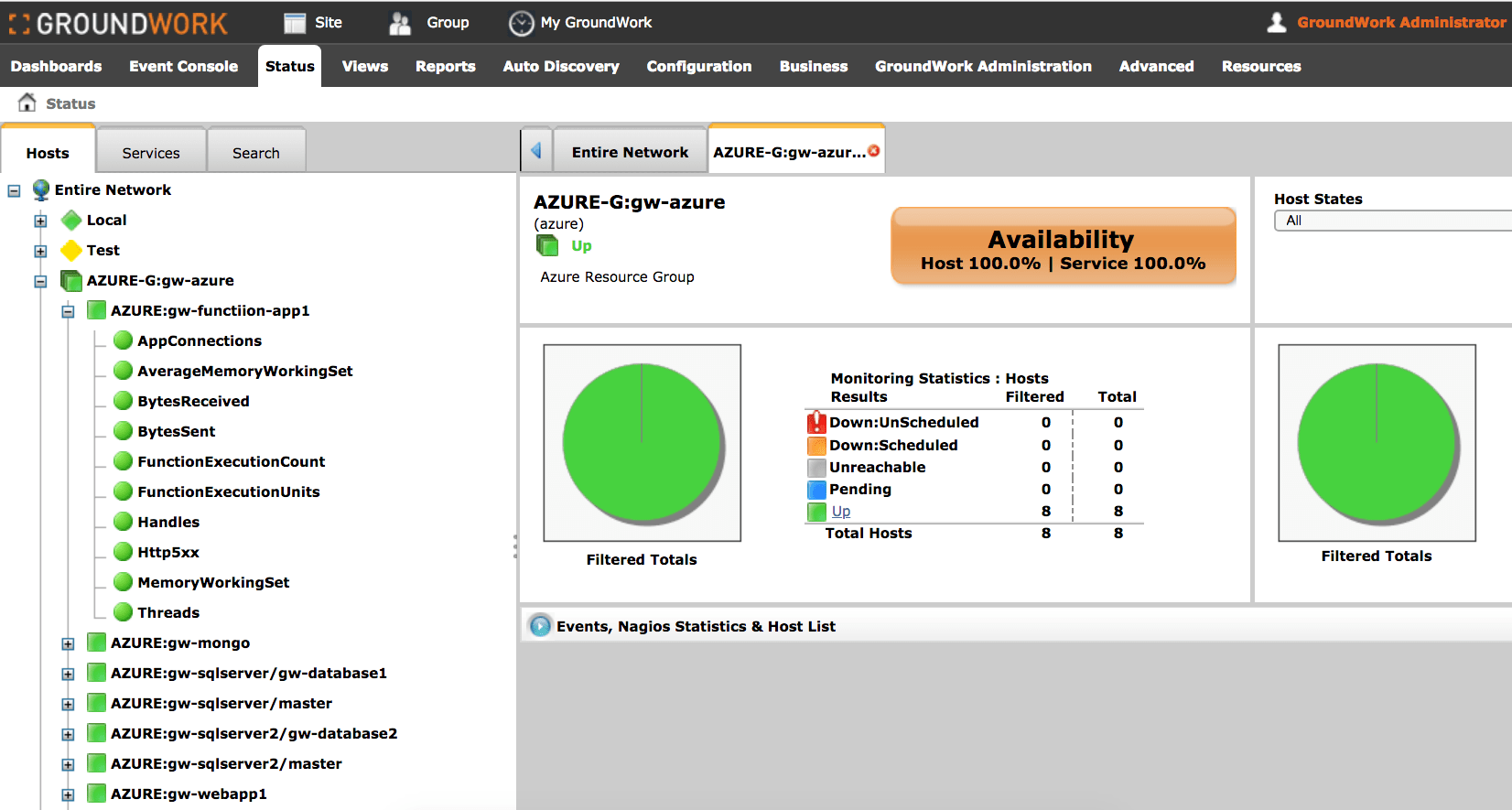The height and width of the screenshot is (810, 1512).
Task: Open Auto Discovery menu
Action: (561, 66)
